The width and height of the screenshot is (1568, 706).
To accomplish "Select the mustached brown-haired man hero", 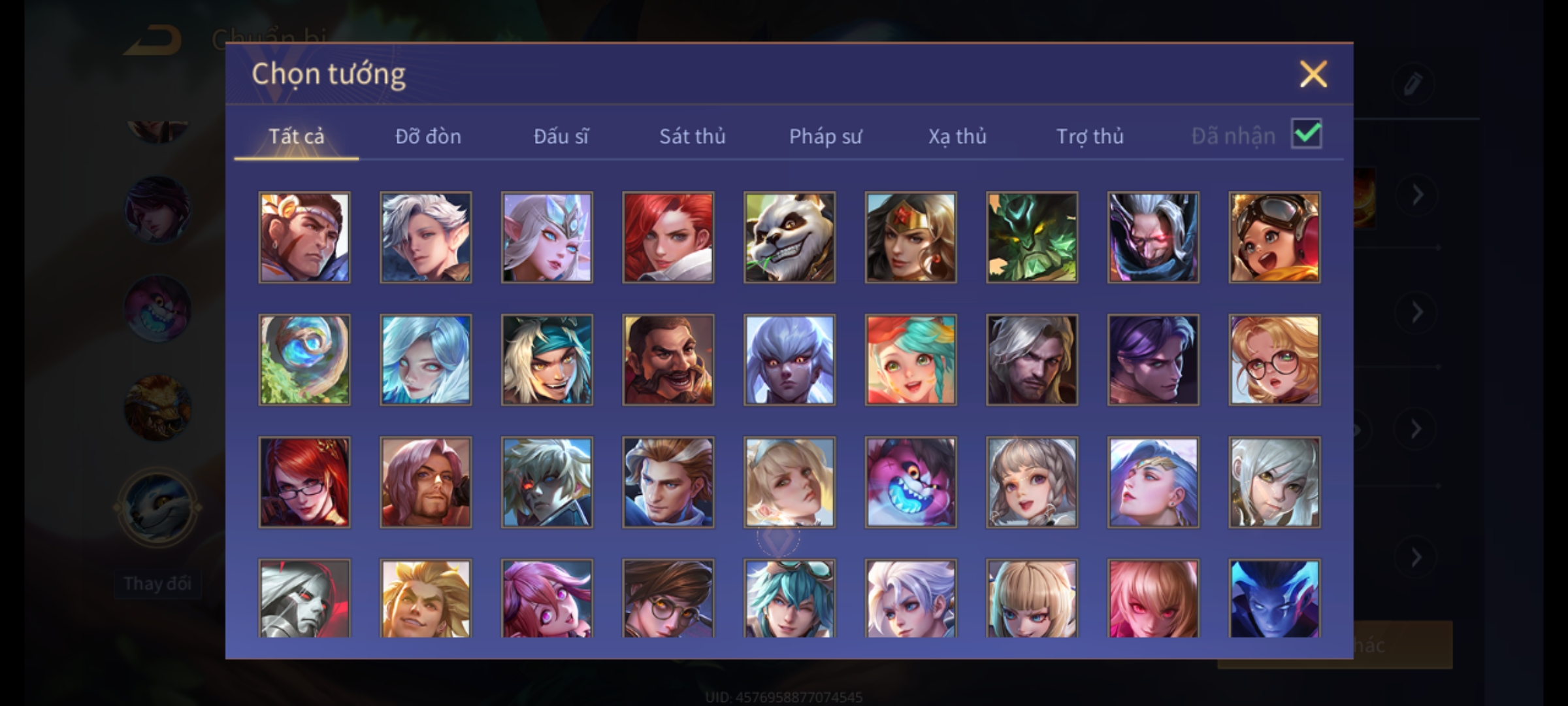I will click(668, 360).
